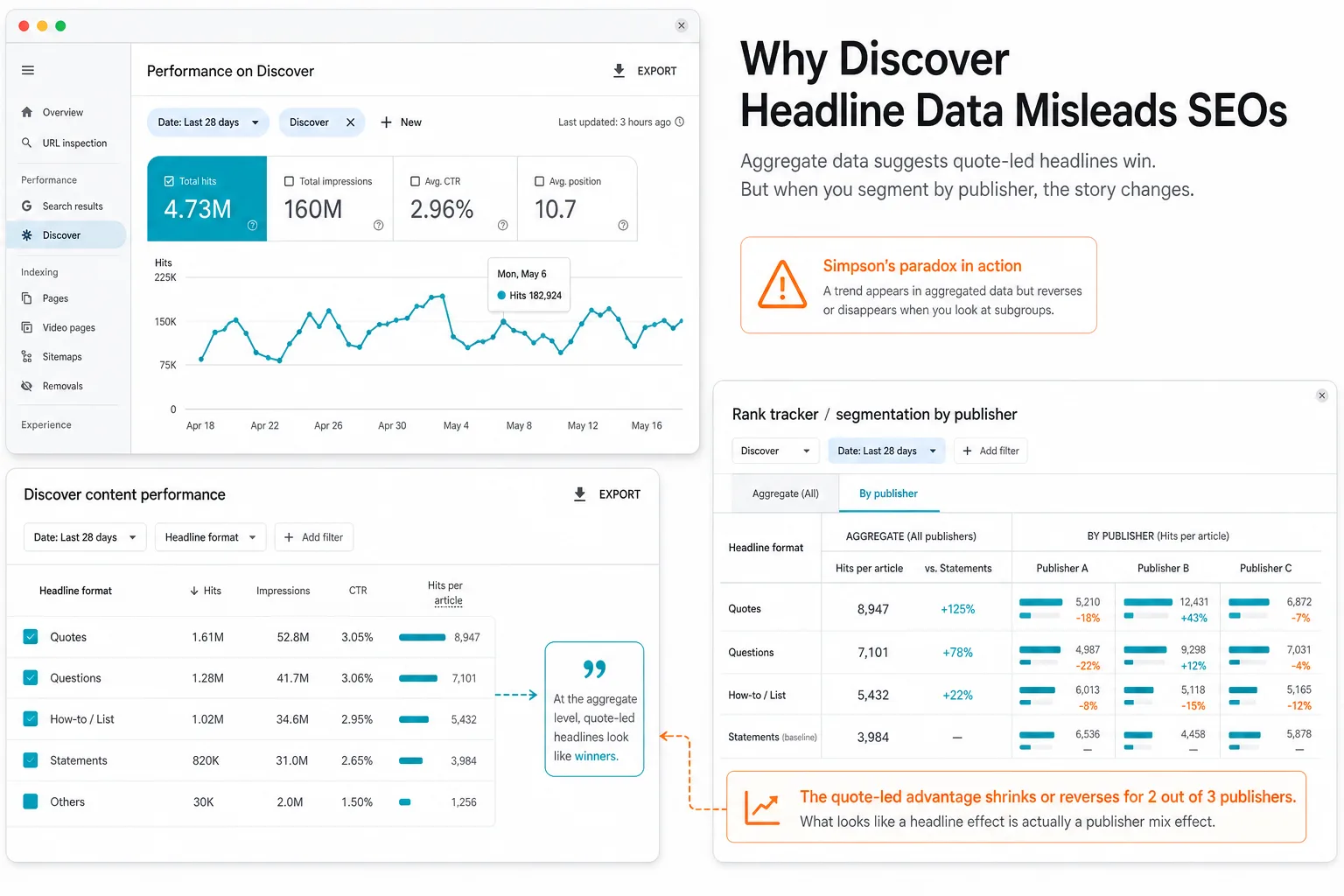Screen dimensions: 1344x896
Task: Click the URL inspection magnifier icon
Action: (x=27, y=143)
